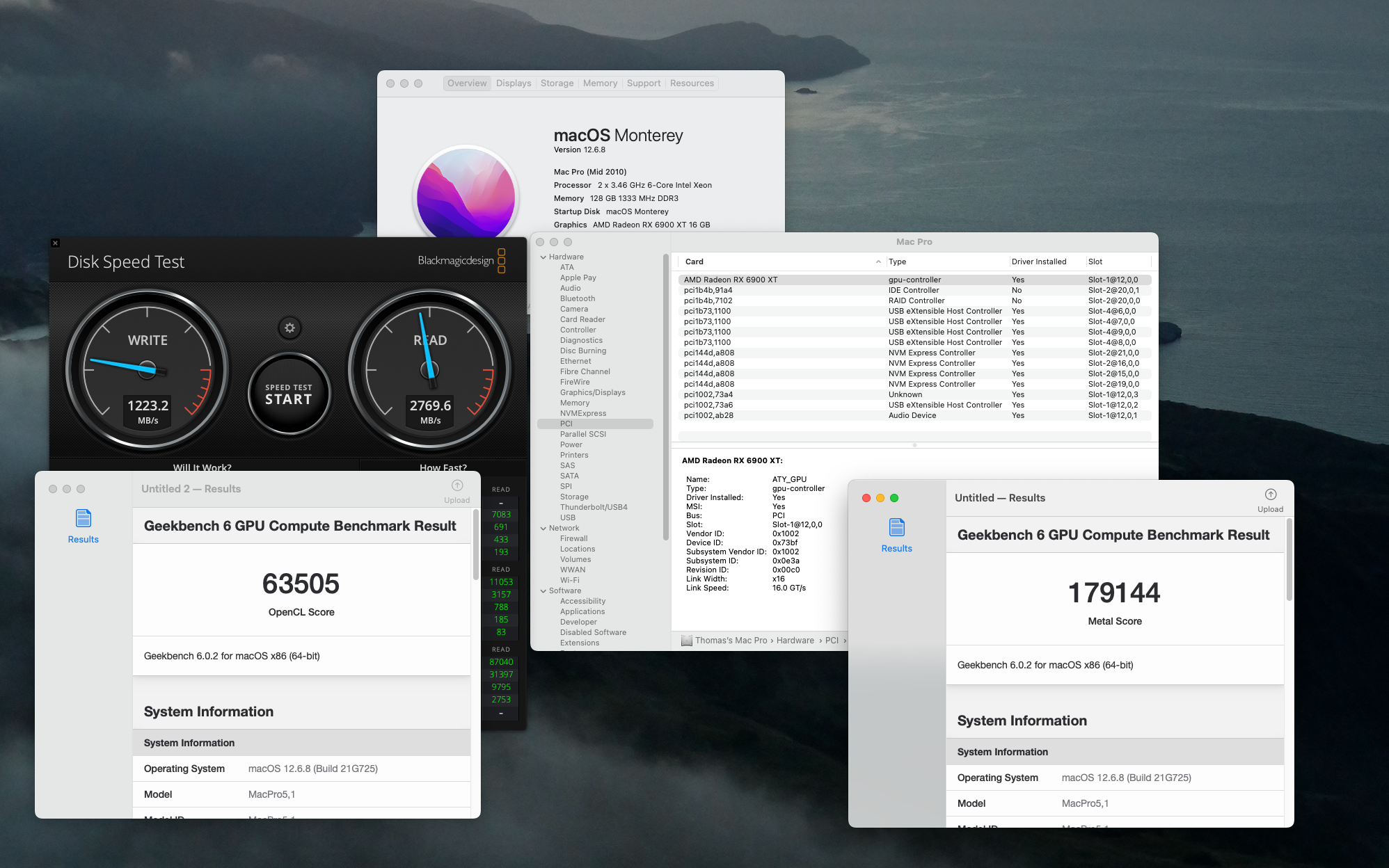Viewport: 1389px width, 868px height.
Task: Select USB in sidebar
Action: [568, 518]
